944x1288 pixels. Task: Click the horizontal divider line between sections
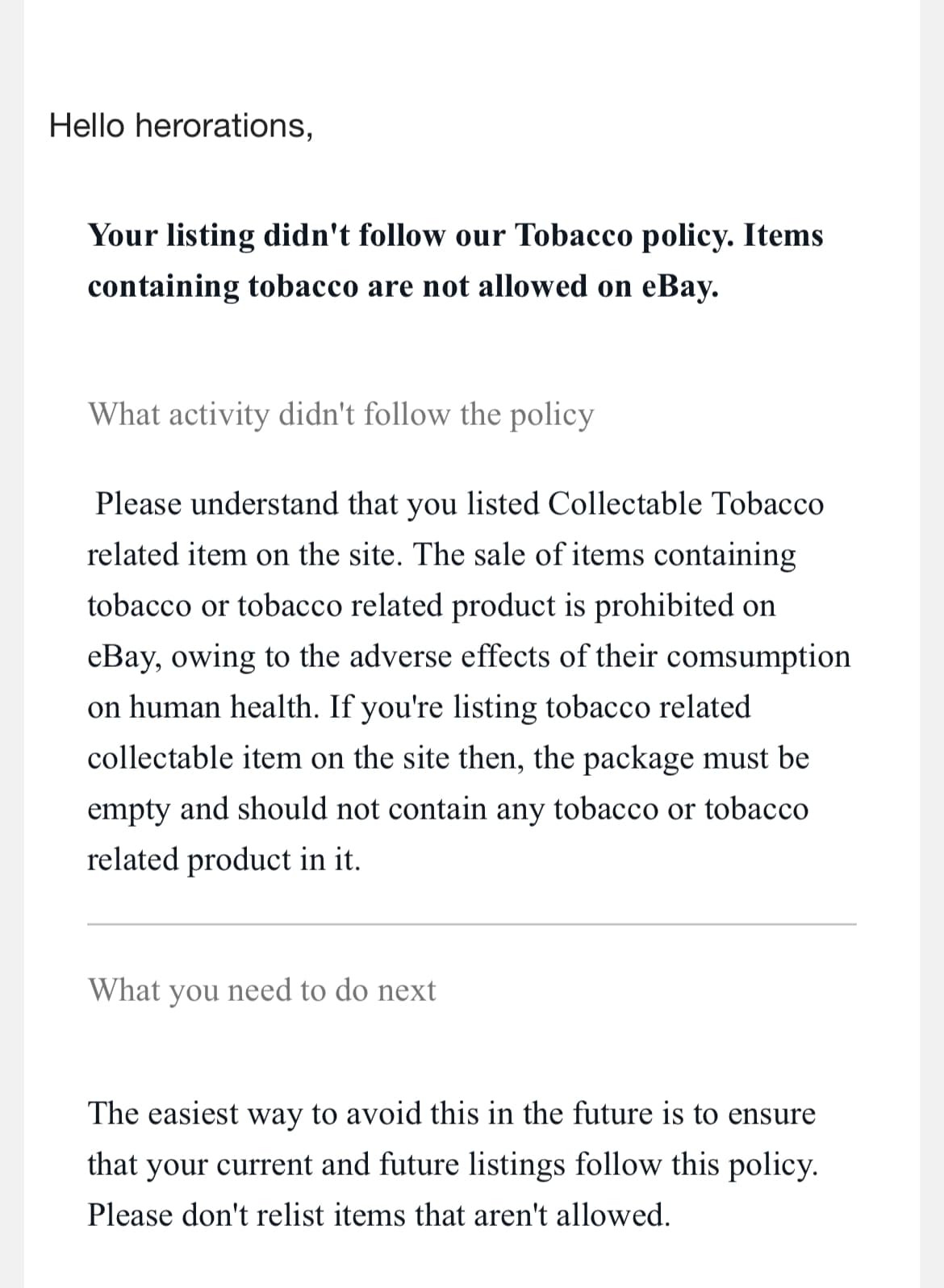[471, 924]
